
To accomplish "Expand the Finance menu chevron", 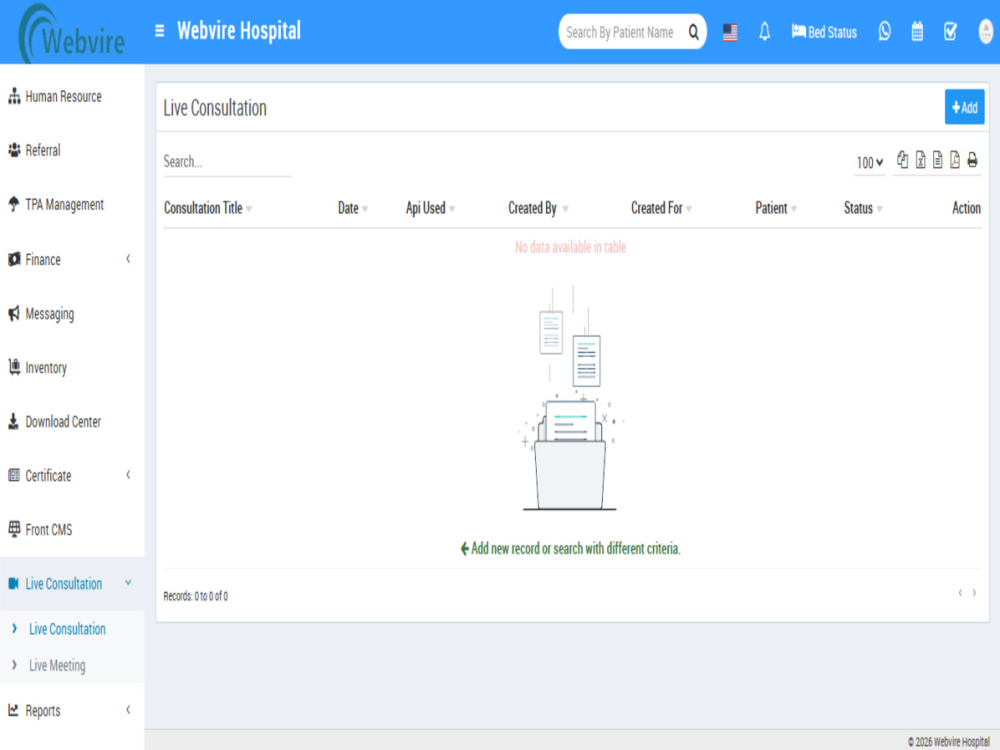I will click(128, 258).
